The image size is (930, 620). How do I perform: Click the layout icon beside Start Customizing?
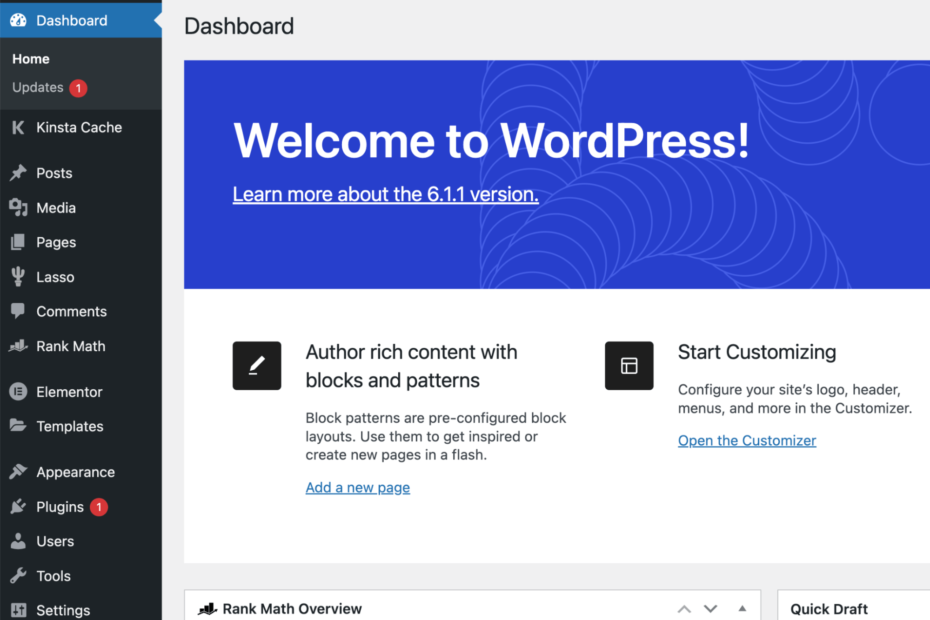pos(629,365)
